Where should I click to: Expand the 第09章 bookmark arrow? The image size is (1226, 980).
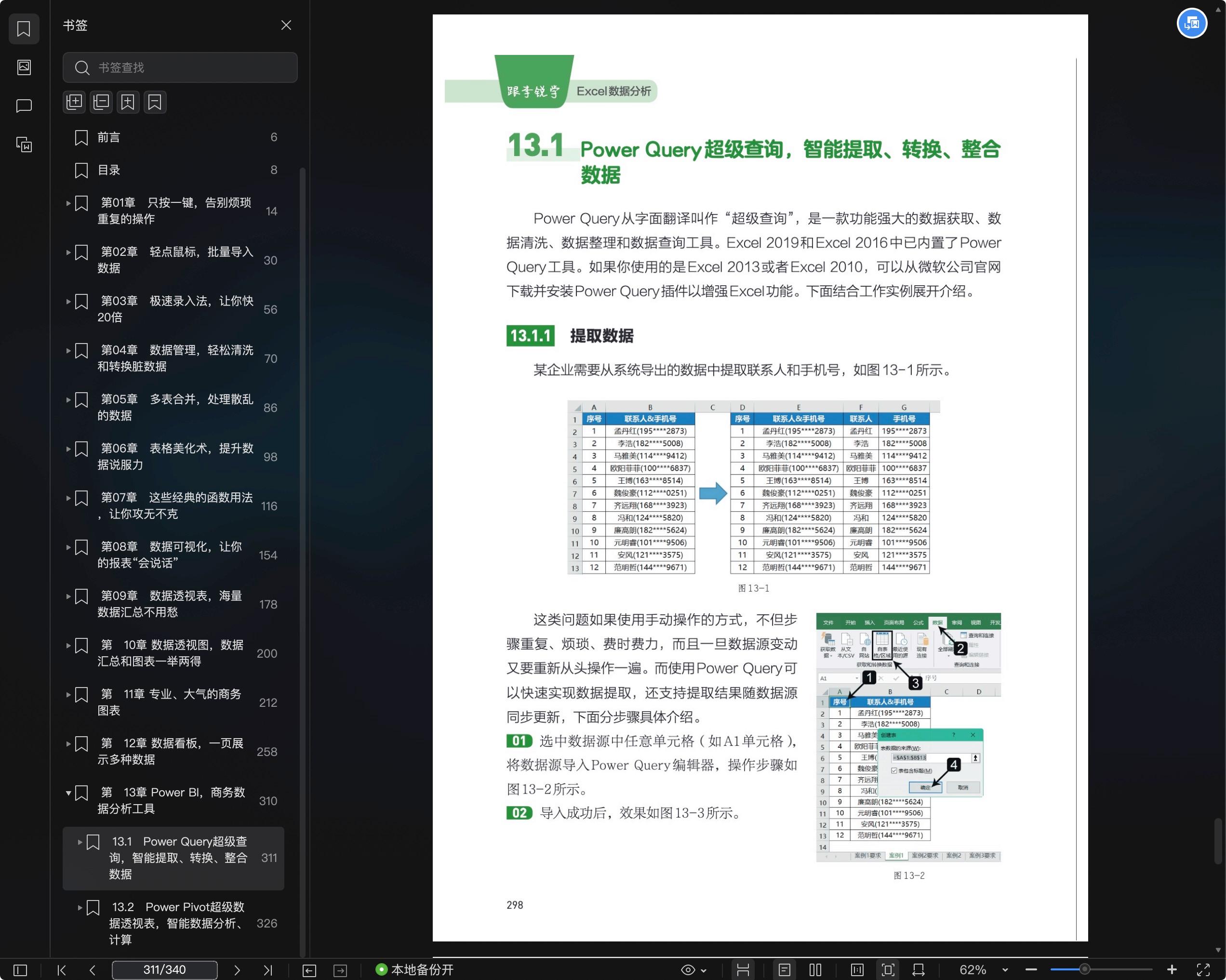click(x=68, y=596)
